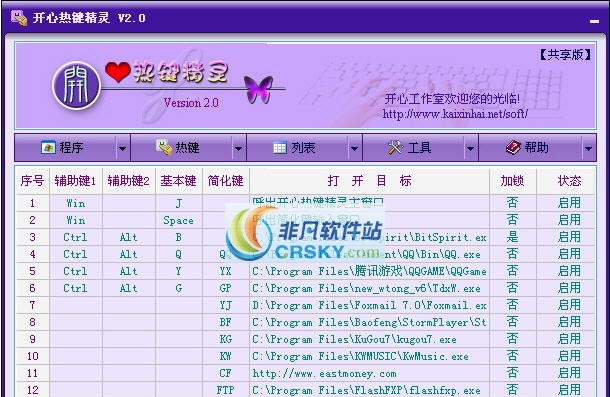Click the 加锁 column header
610x397 pixels.
(512, 181)
